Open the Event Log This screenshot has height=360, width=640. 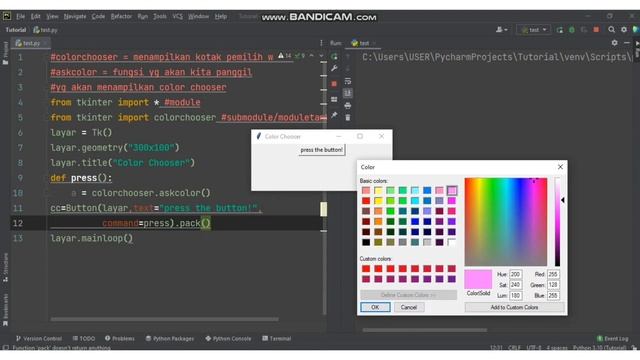click(x=613, y=339)
